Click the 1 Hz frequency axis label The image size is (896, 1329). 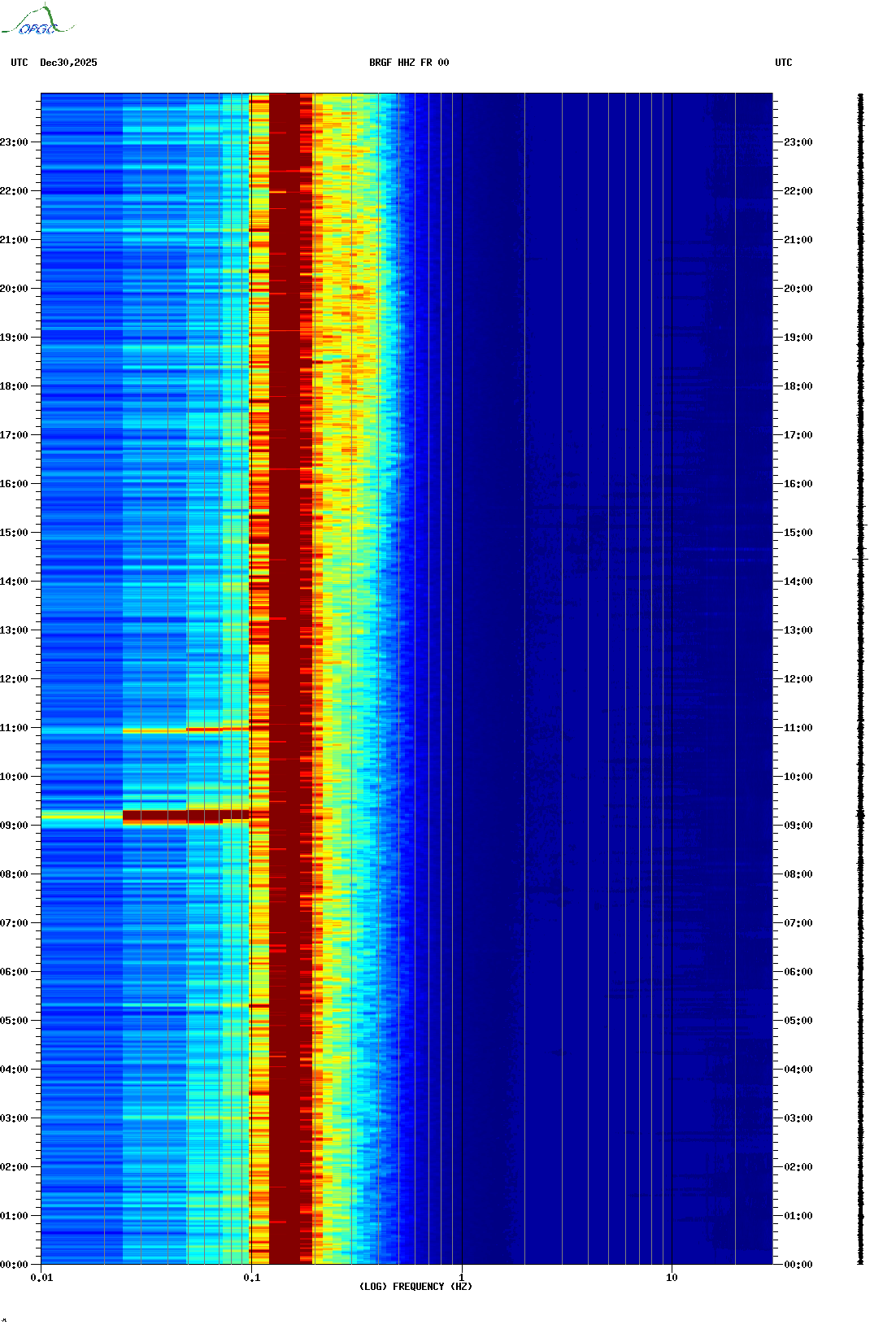(x=462, y=1278)
